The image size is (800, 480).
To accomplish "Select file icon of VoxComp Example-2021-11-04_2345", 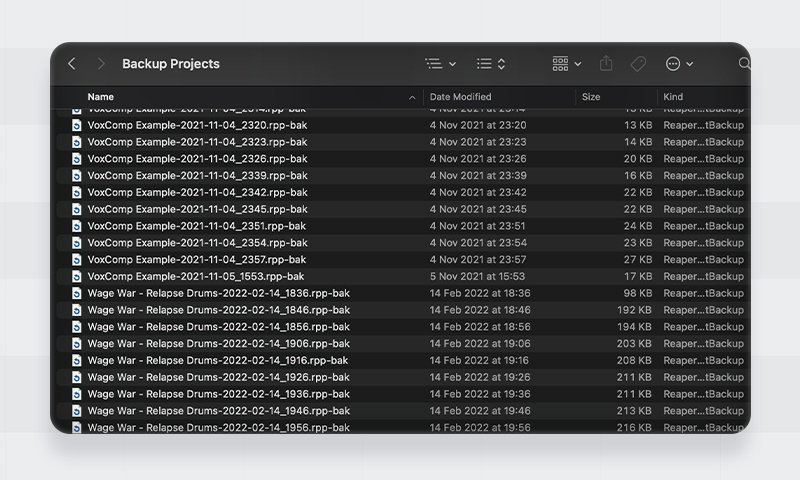I will click(77, 209).
